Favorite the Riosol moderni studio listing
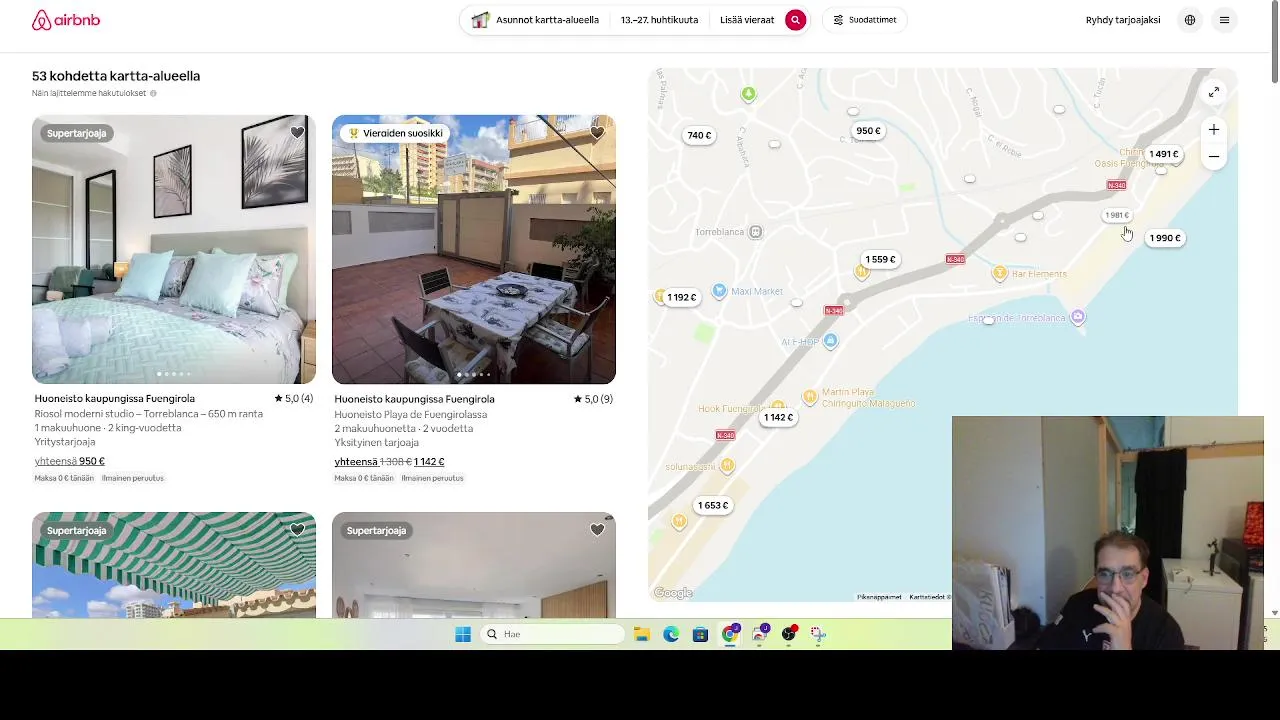 click(297, 133)
